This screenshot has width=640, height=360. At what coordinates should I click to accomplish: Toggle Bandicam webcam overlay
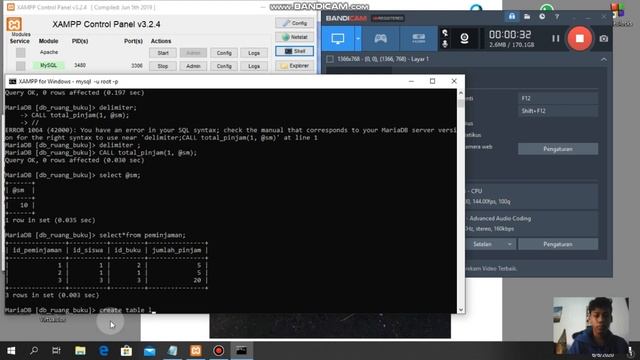(x=464, y=38)
